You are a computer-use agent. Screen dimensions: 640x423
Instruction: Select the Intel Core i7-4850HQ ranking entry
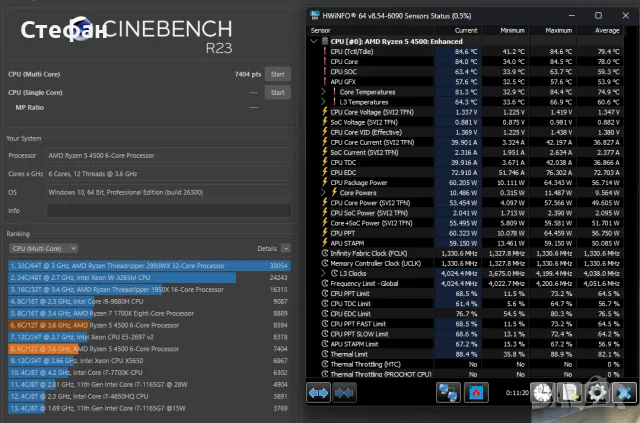click(x=149, y=396)
